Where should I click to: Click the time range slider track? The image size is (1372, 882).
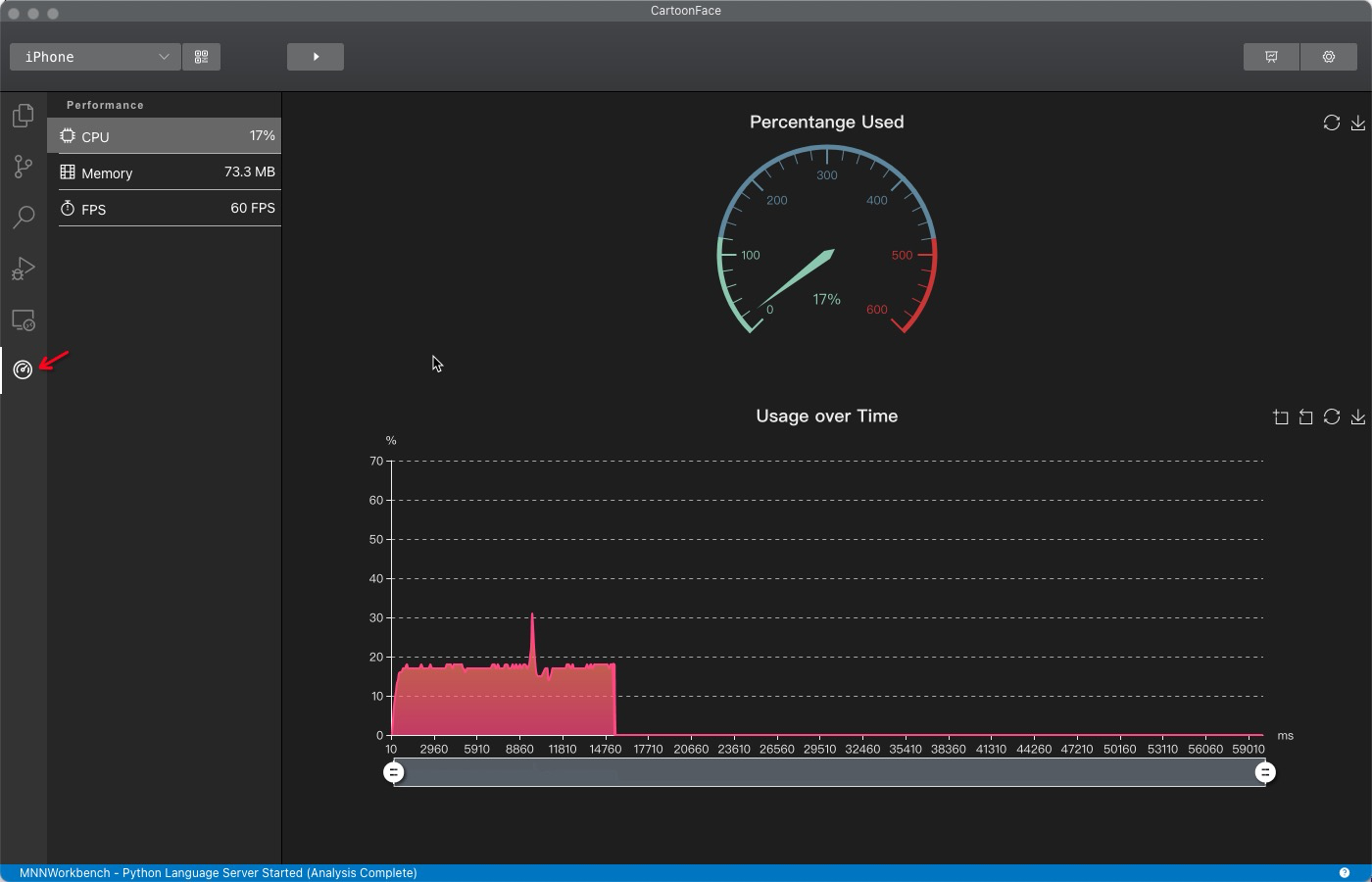pos(829,772)
